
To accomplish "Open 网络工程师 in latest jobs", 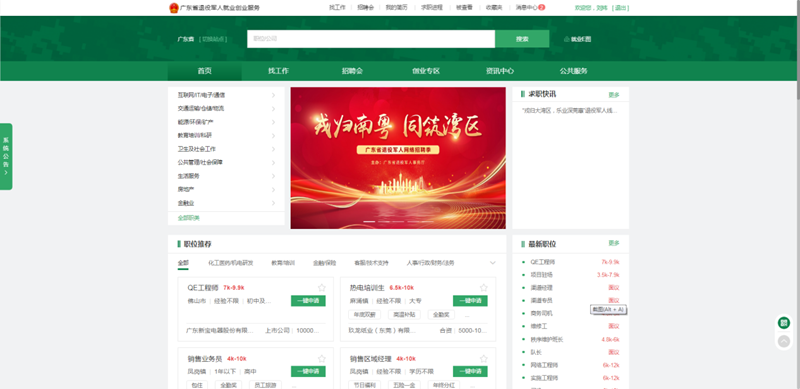I will [544, 365].
